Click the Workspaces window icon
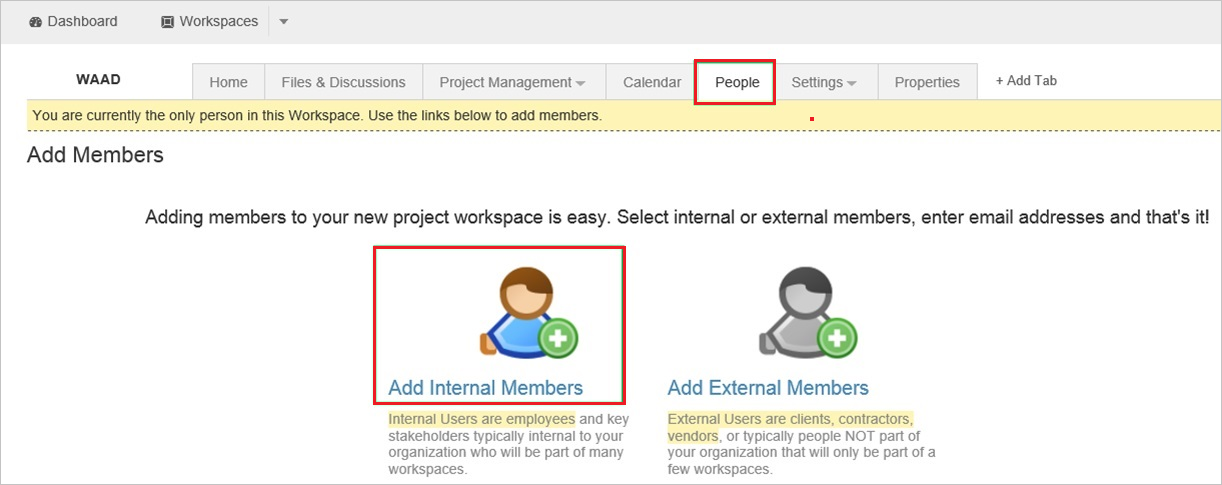This screenshot has width=1222, height=485. click(167, 21)
